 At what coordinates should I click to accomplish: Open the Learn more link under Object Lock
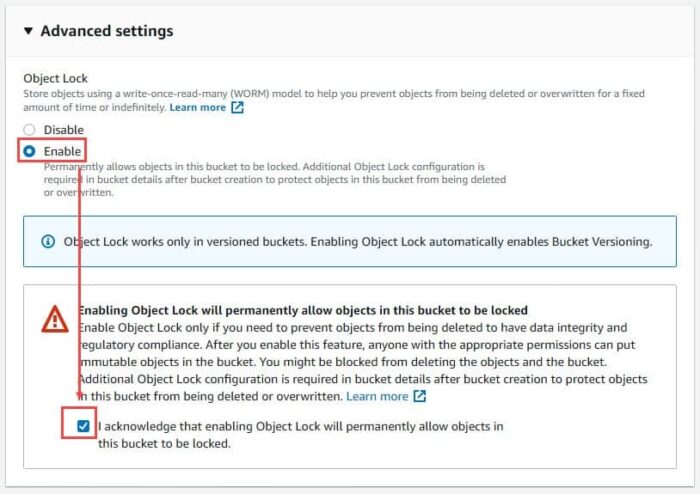pos(197,107)
